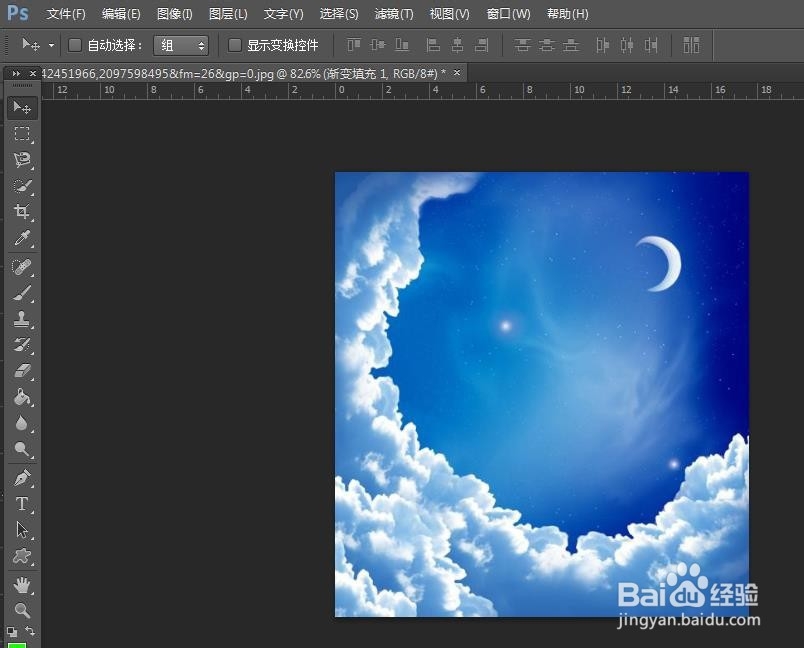Open the 编辑(E) menu
The height and width of the screenshot is (648, 804).
pyautogui.click(x=121, y=14)
